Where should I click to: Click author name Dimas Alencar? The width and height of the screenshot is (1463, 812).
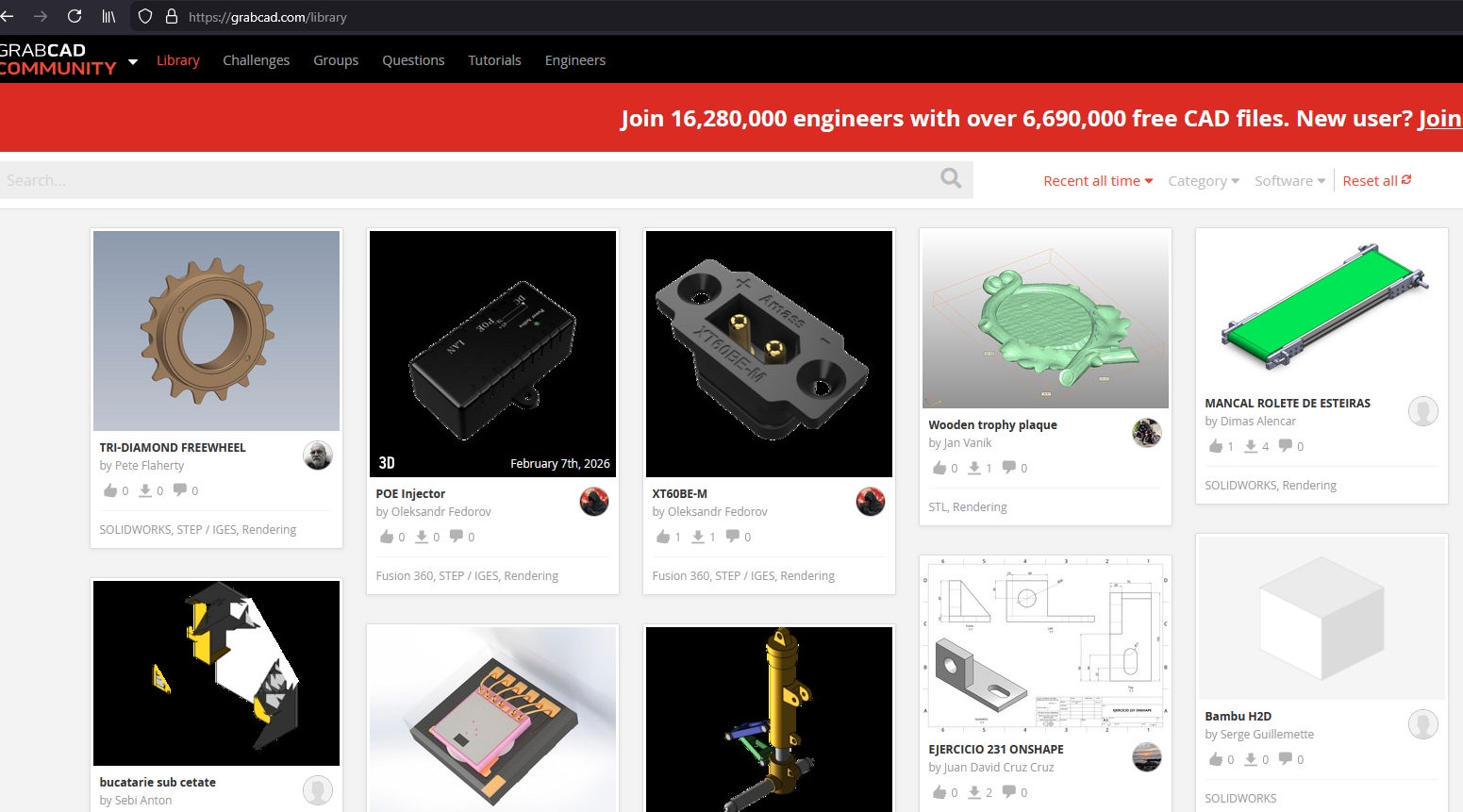(x=1257, y=422)
